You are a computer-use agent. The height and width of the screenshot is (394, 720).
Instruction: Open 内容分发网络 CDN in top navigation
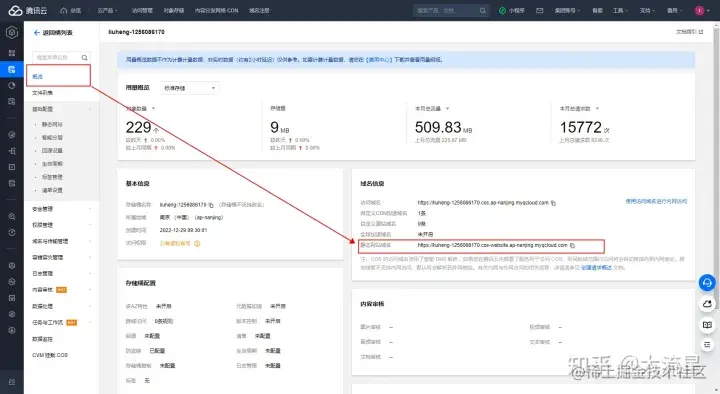[216, 11]
